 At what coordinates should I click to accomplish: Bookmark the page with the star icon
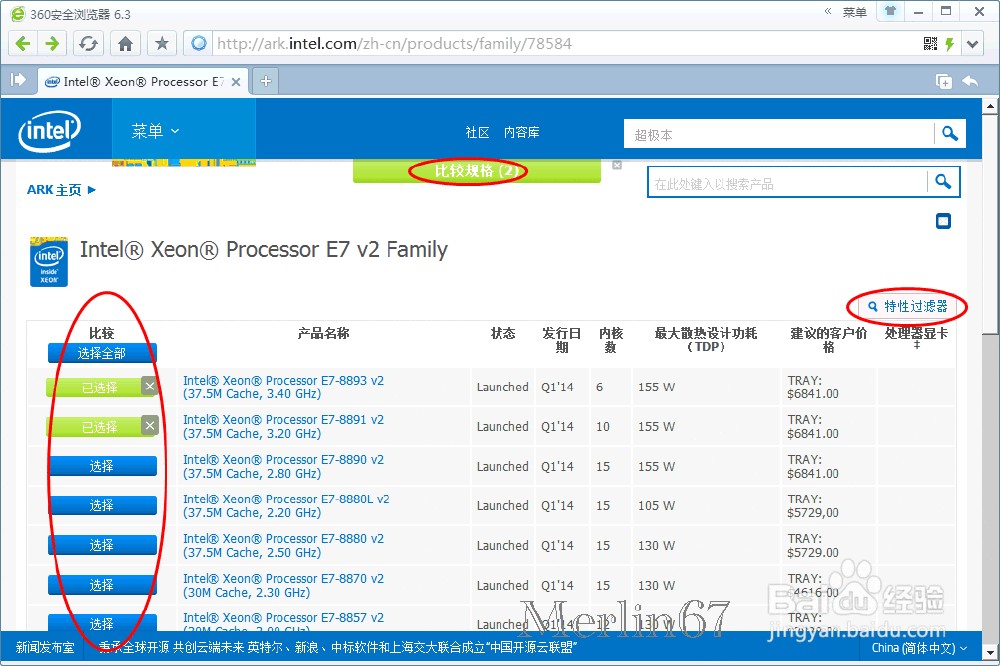[162, 43]
